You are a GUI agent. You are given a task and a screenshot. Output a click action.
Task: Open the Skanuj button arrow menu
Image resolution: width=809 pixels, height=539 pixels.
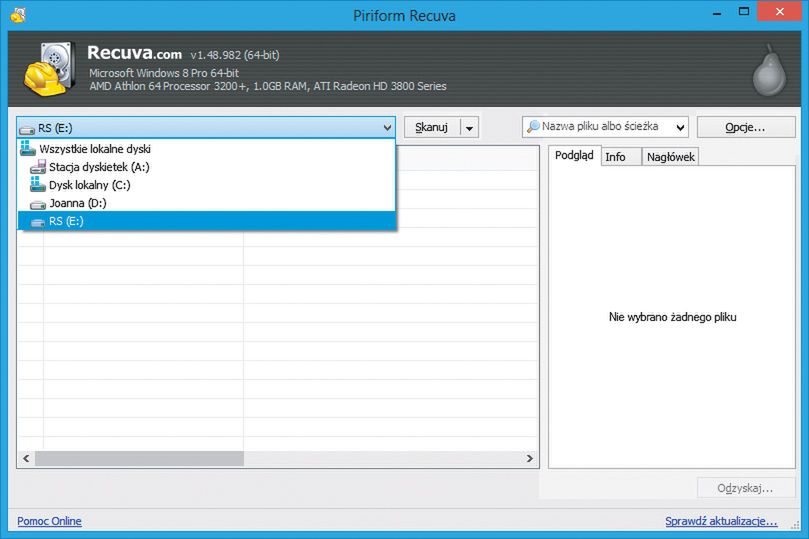coord(469,128)
